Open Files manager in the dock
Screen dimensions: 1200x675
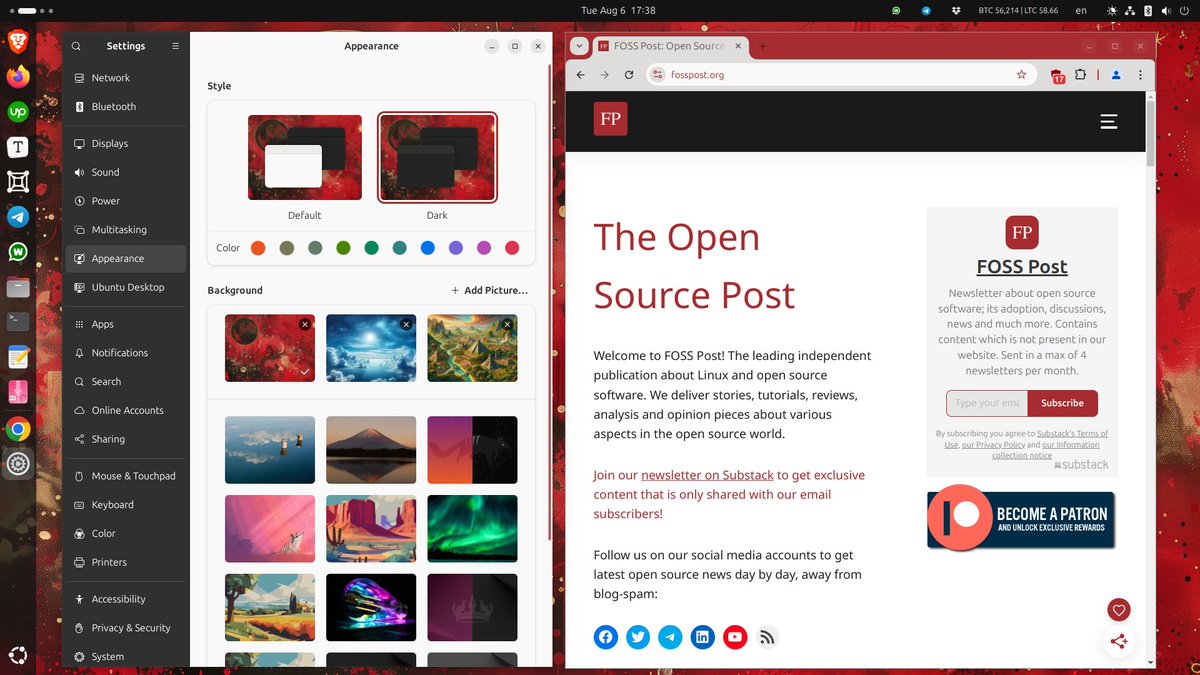pyautogui.click(x=17, y=288)
